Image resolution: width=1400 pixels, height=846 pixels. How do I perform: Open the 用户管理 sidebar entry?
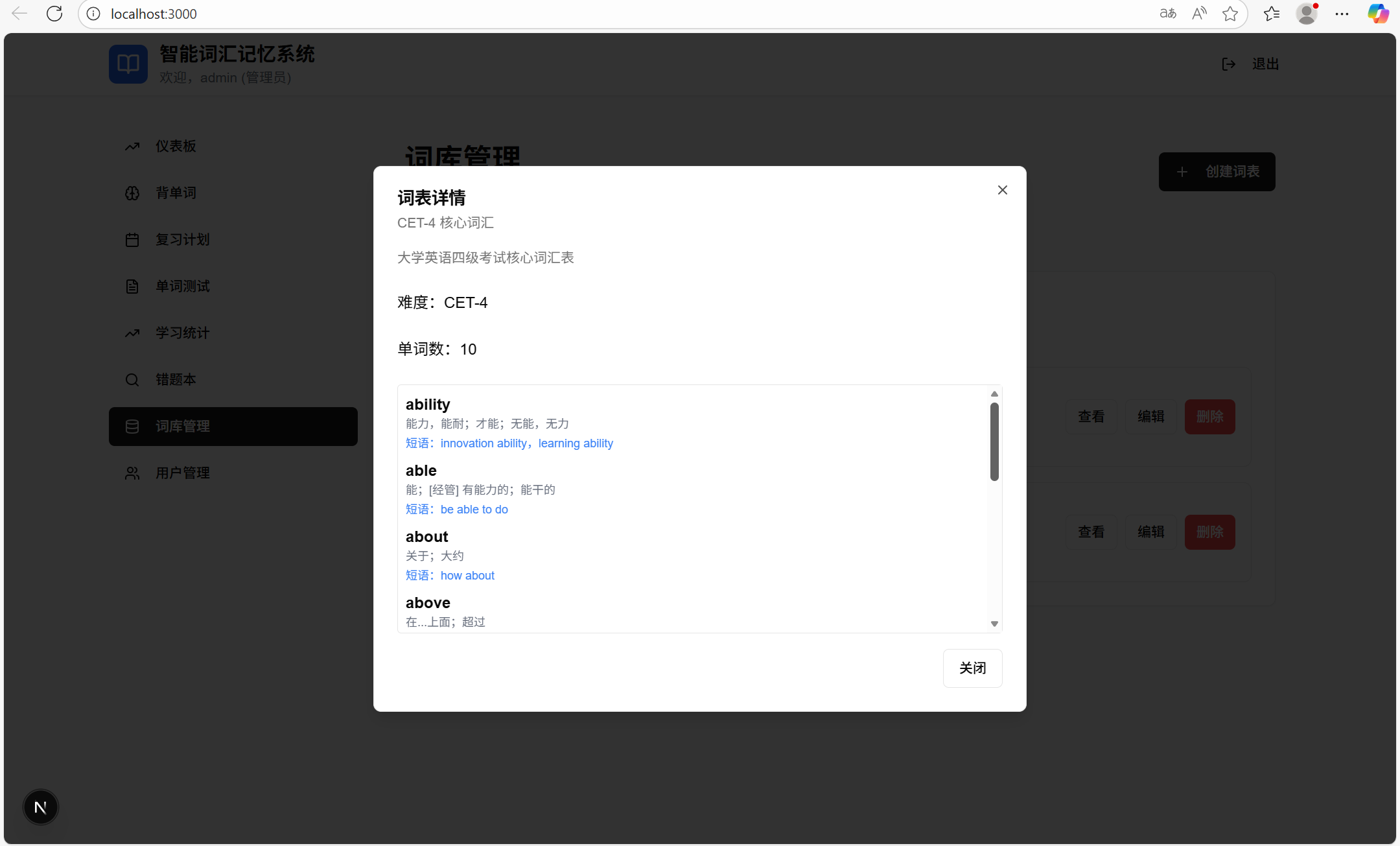point(182,473)
